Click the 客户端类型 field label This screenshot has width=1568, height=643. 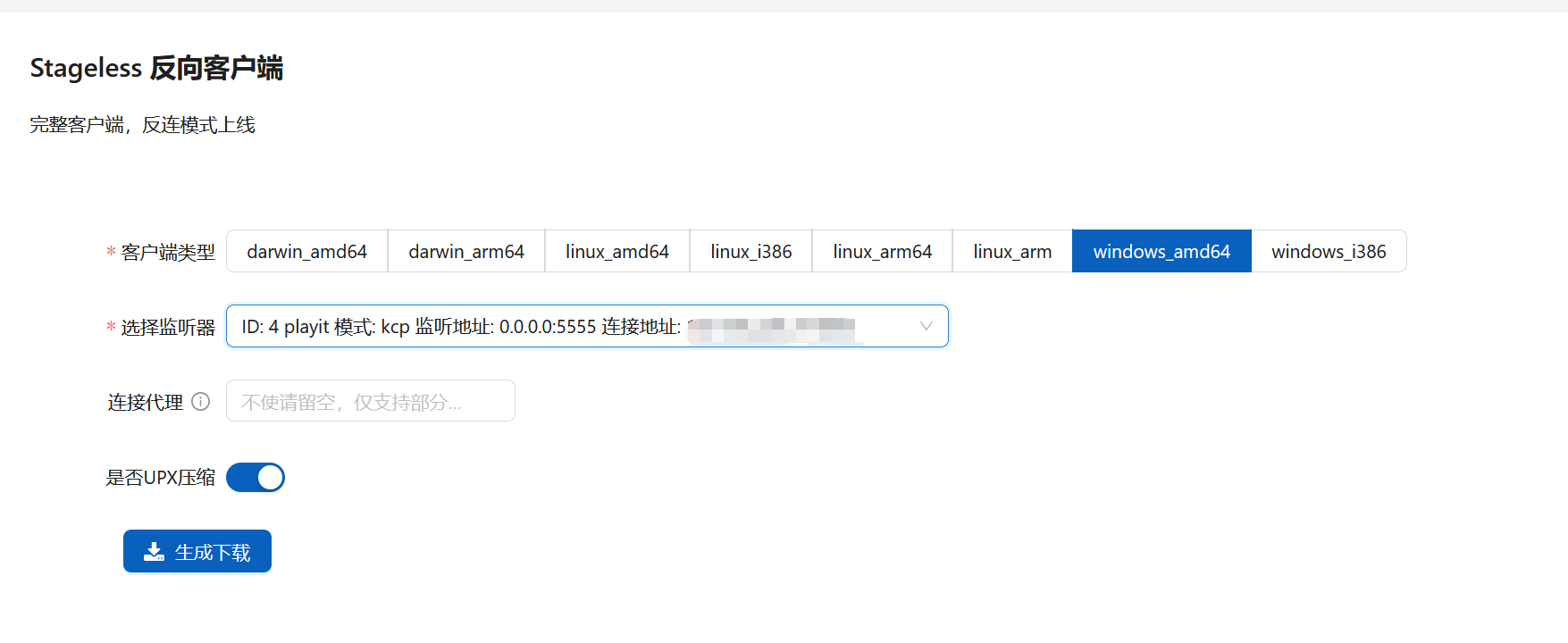coord(168,253)
